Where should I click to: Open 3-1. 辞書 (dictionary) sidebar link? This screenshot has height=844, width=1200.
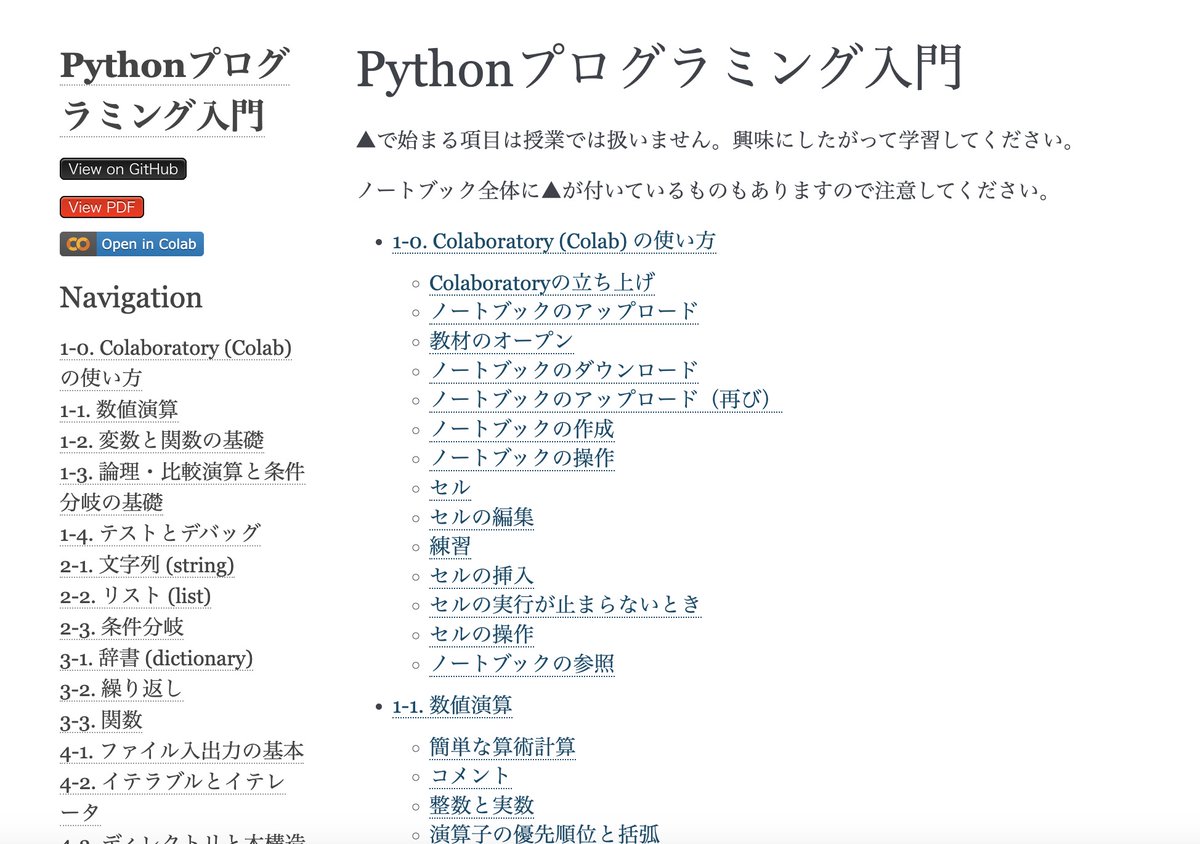[156, 658]
